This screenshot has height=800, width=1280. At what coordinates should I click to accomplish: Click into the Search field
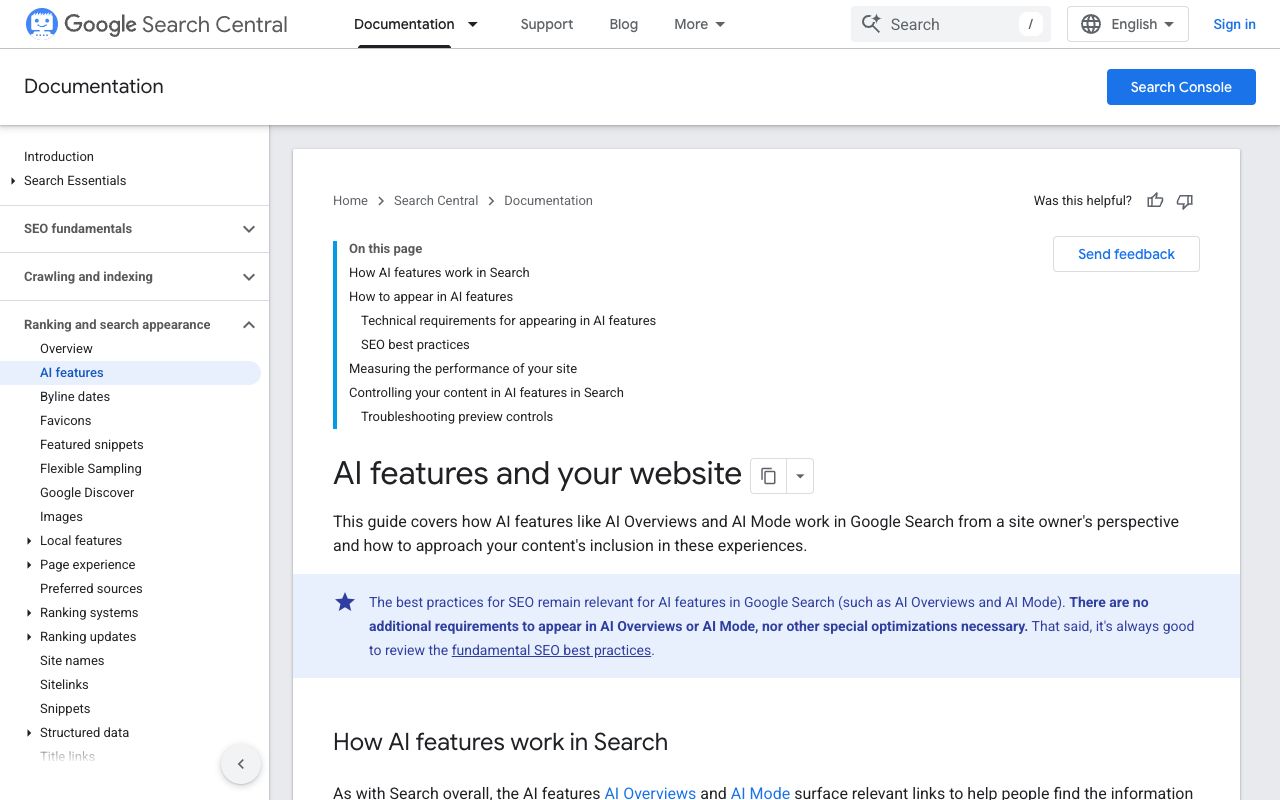950,24
